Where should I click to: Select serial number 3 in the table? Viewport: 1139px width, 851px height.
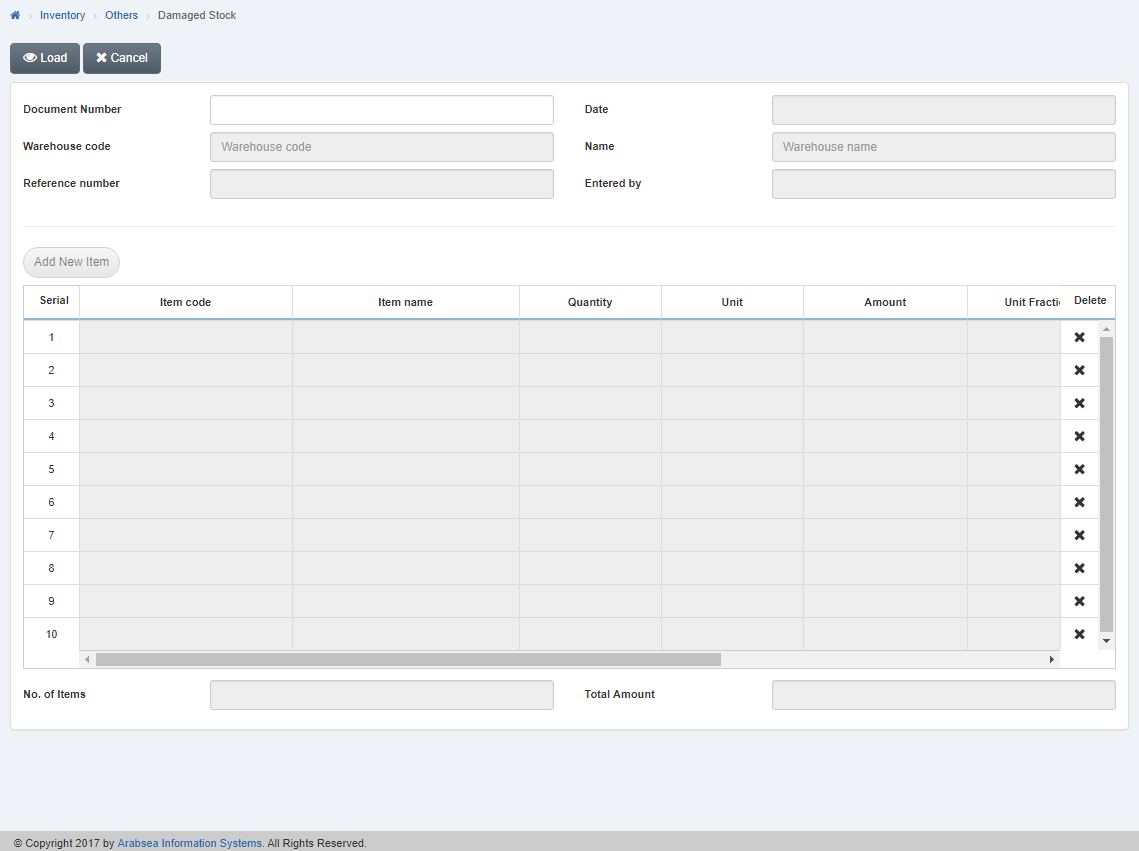click(x=51, y=403)
